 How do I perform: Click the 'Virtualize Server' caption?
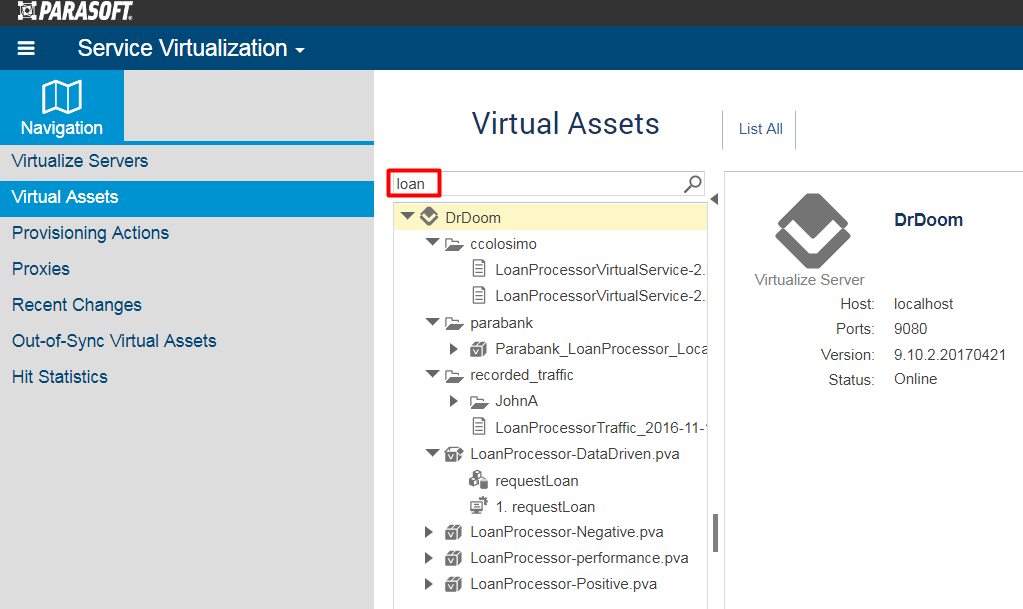tap(810, 280)
